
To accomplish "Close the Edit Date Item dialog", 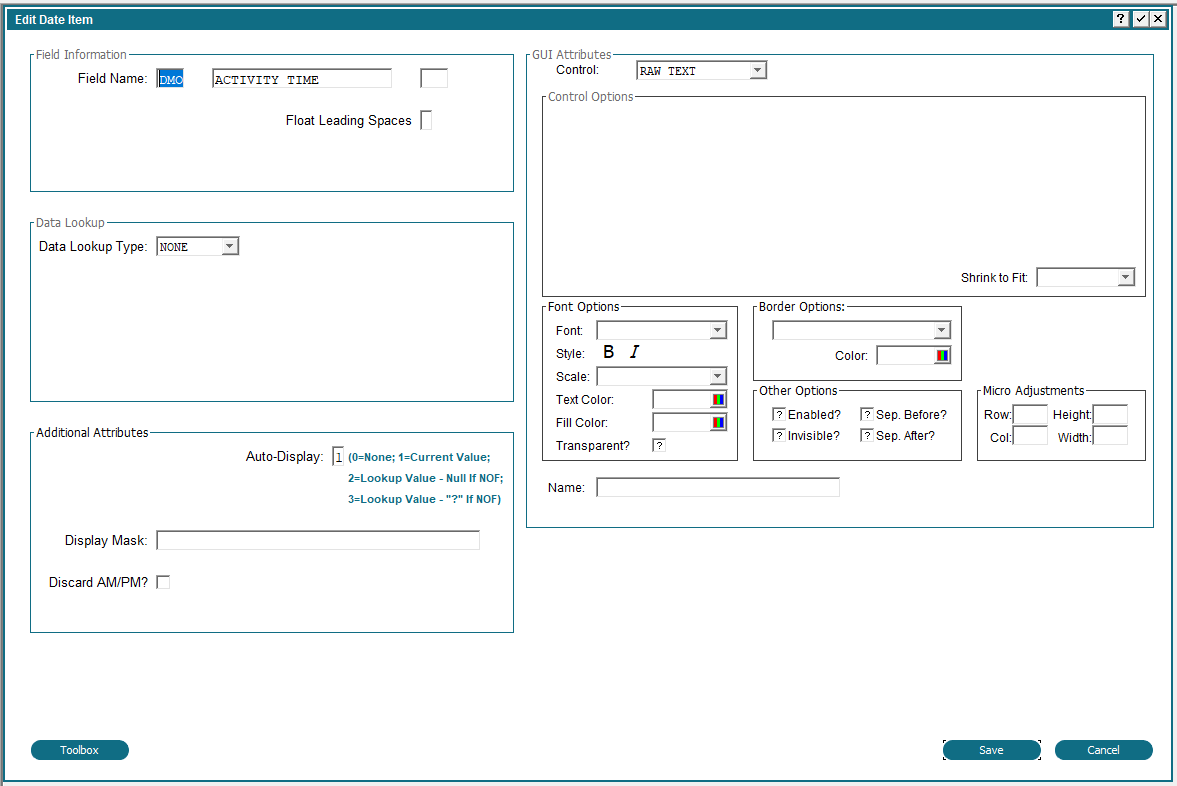I will (x=1158, y=19).
